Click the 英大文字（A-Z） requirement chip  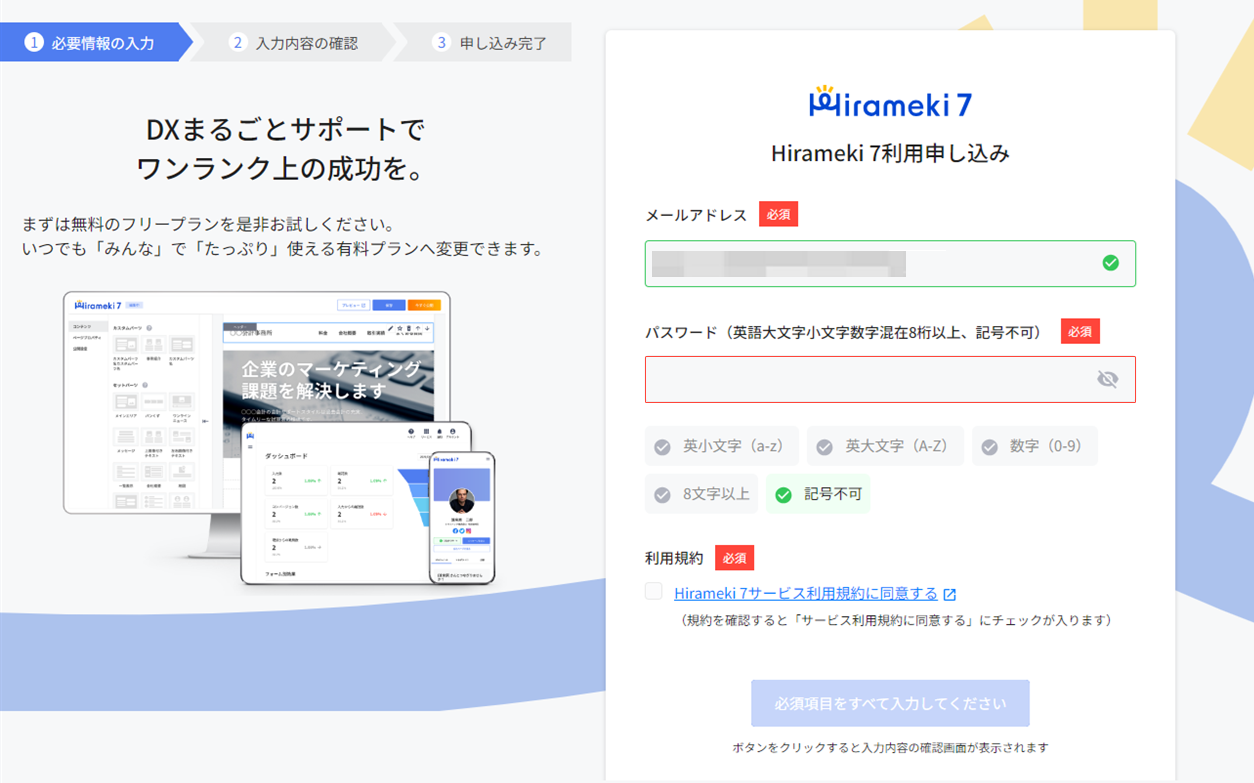(x=885, y=446)
